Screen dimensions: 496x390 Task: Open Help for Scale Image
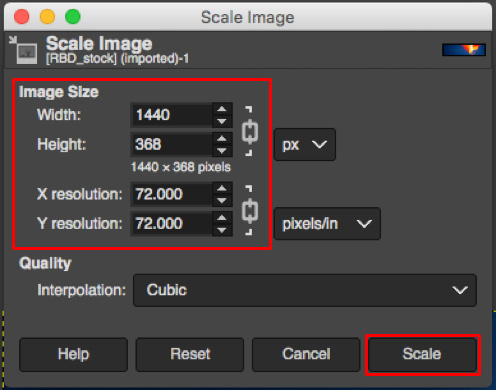point(73,354)
